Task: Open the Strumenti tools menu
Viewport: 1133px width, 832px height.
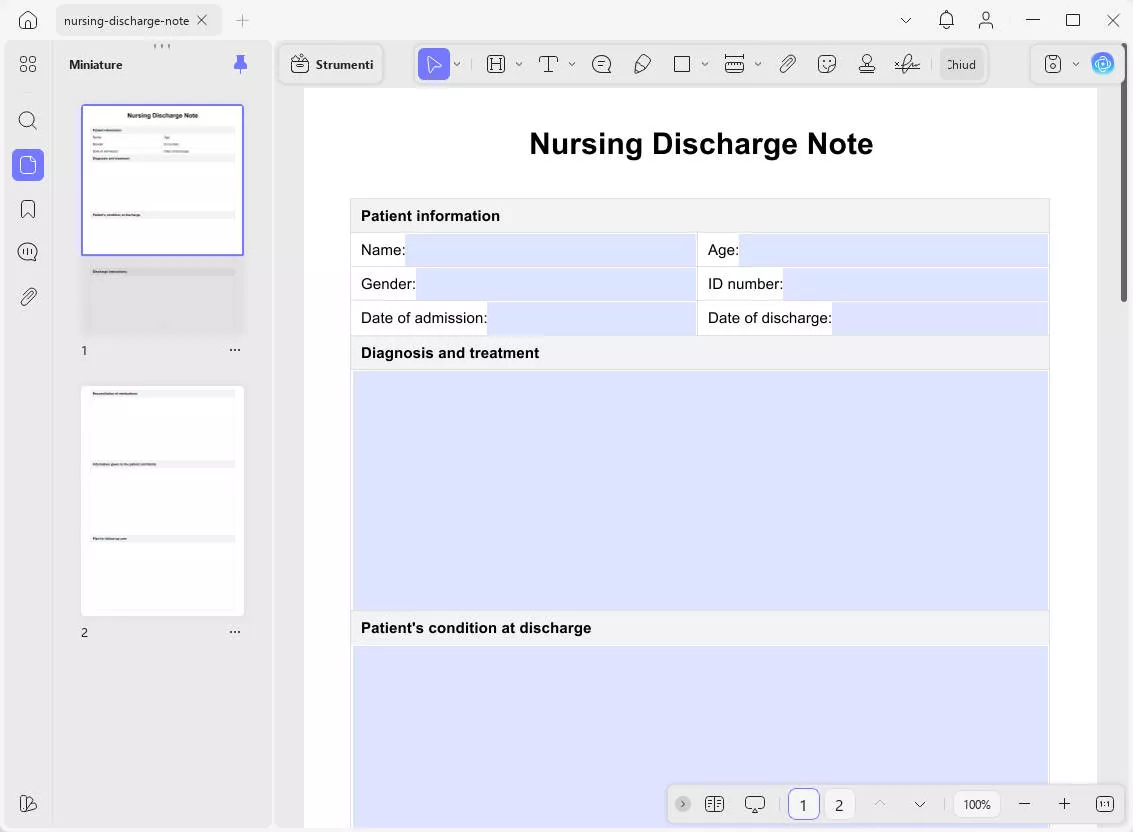Action: click(x=332, y=64)
